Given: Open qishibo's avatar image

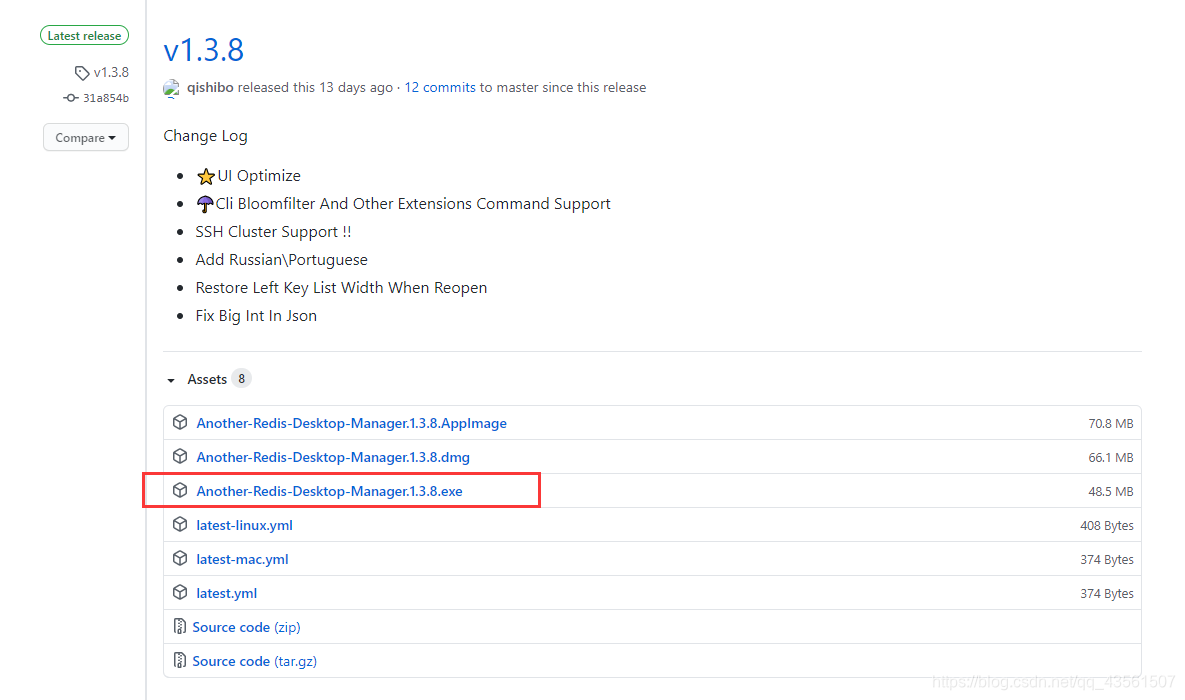Looking at the screenshot, I should pos(172,88).
